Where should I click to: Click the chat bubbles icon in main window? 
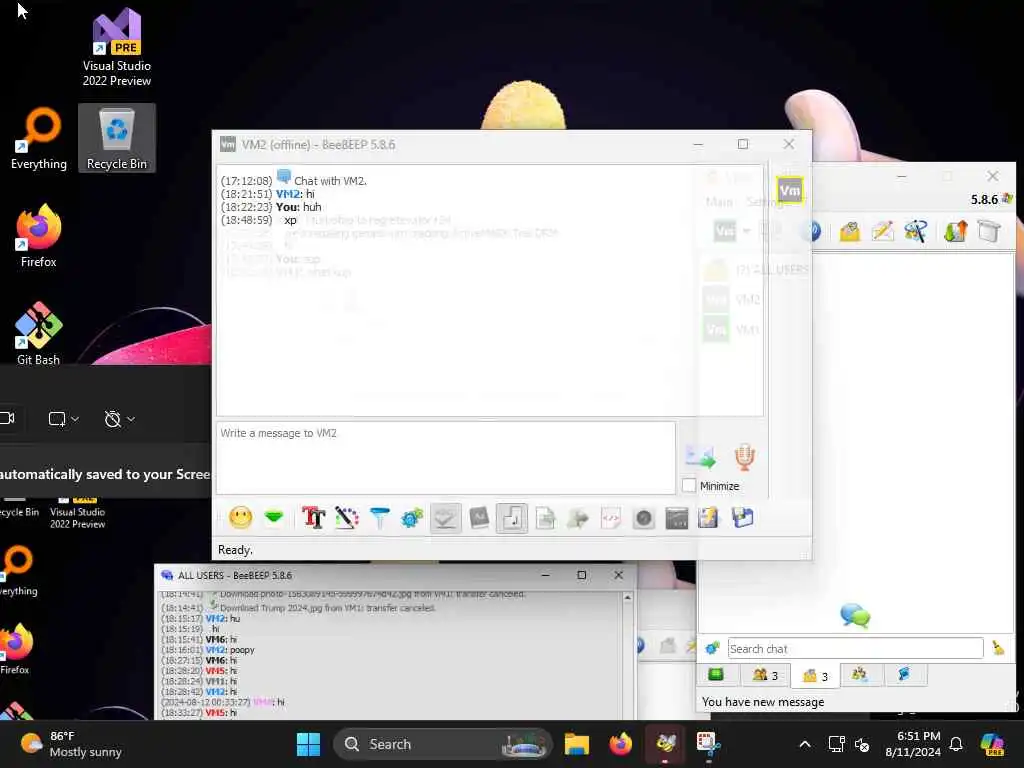[x=855, y=615]
